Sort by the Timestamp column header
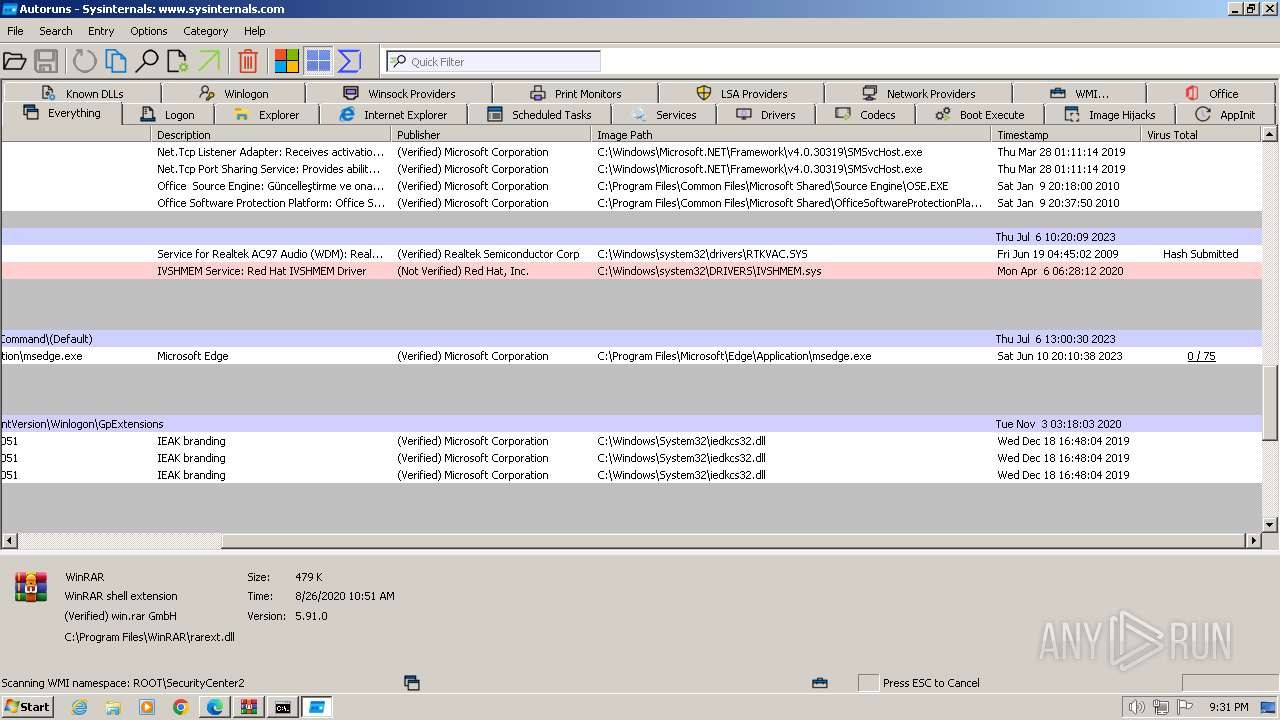The height and width of the screenshot is (720, 1280). click(1066, 134)
